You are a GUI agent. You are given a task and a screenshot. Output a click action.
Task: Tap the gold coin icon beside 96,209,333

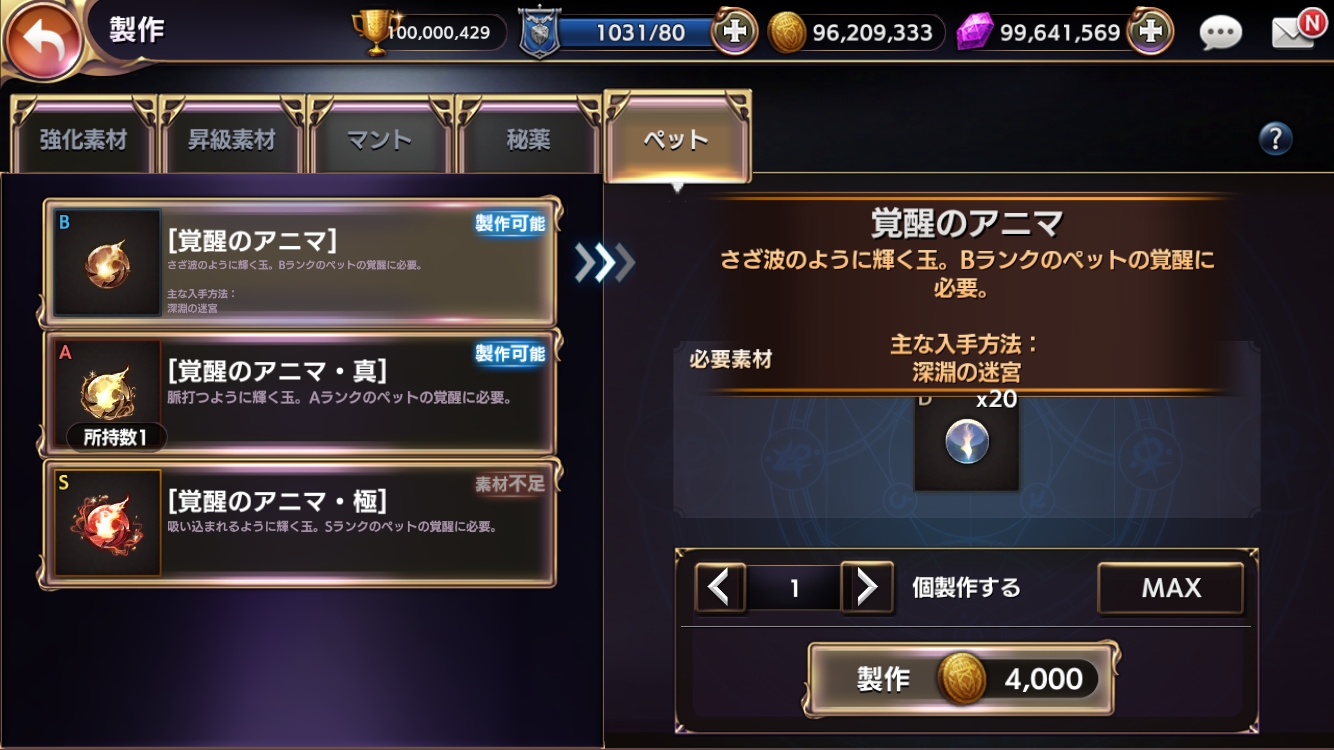pyautogui.click(x=788, y=33)
